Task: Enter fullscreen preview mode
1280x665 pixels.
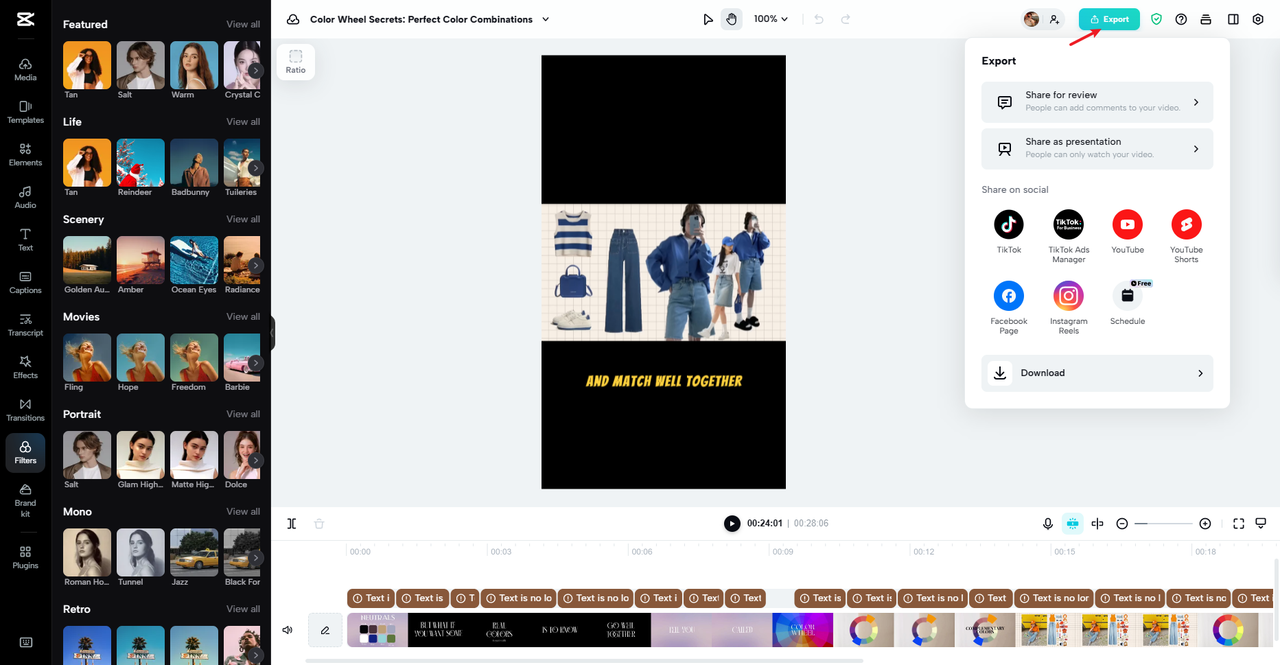Action: pos(1238,523)
